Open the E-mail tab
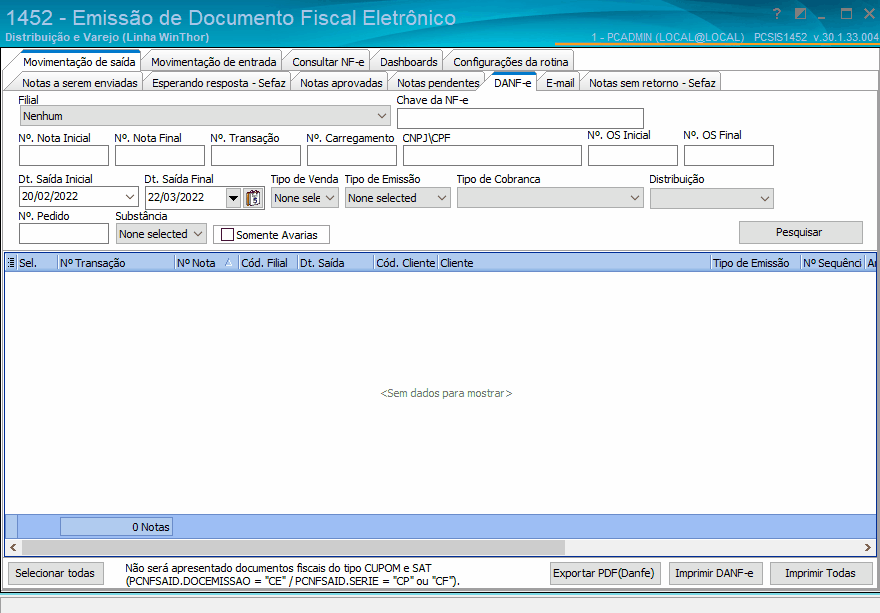 560,83
